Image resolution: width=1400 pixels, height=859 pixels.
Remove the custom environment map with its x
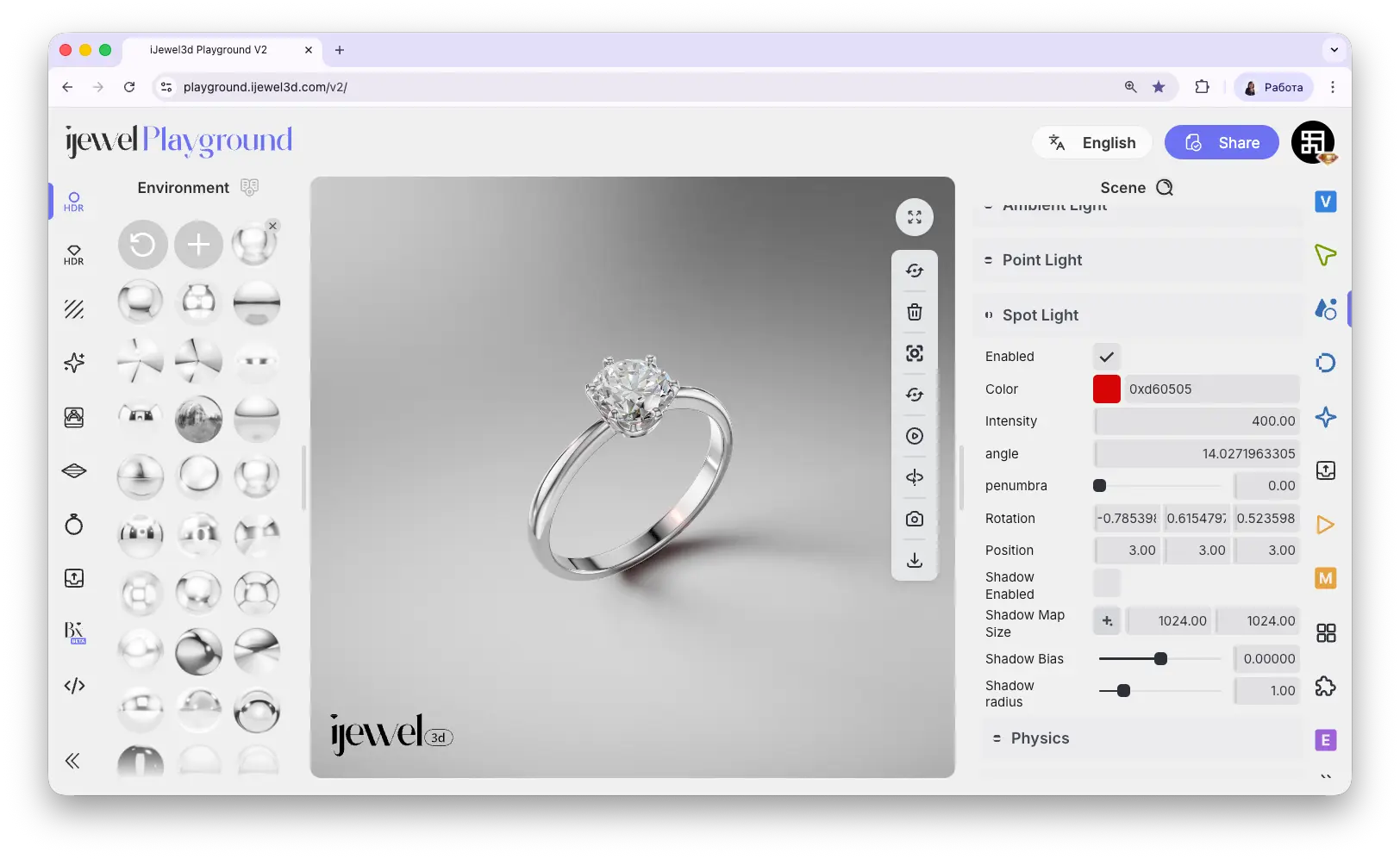coord(272,226)
